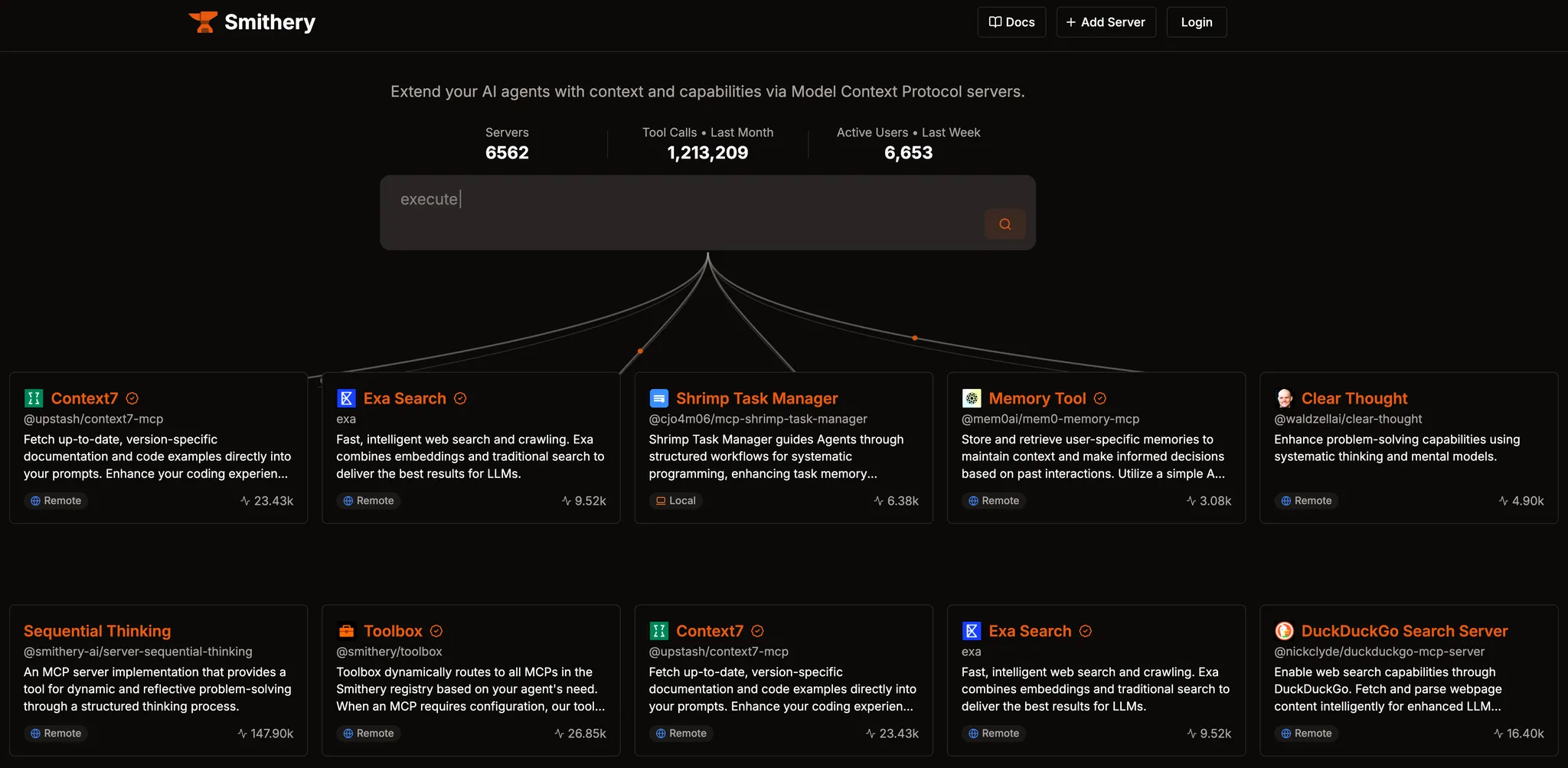Click @nickclyde/duckduckgo-mcp-server handle
1568x768 pixels.
click(1379, 652)
